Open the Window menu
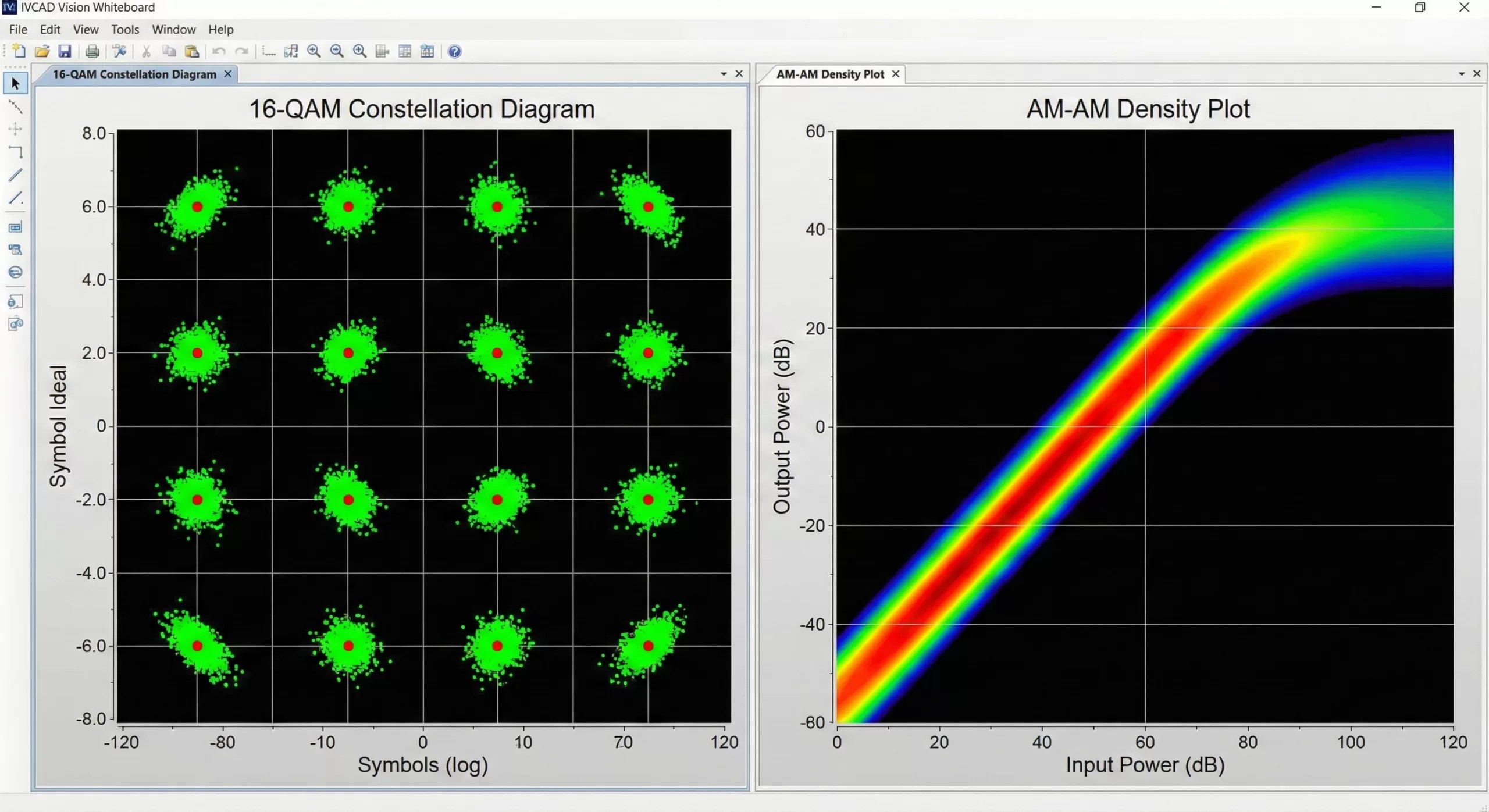The image size is (1489, 812). pos(173,29)
